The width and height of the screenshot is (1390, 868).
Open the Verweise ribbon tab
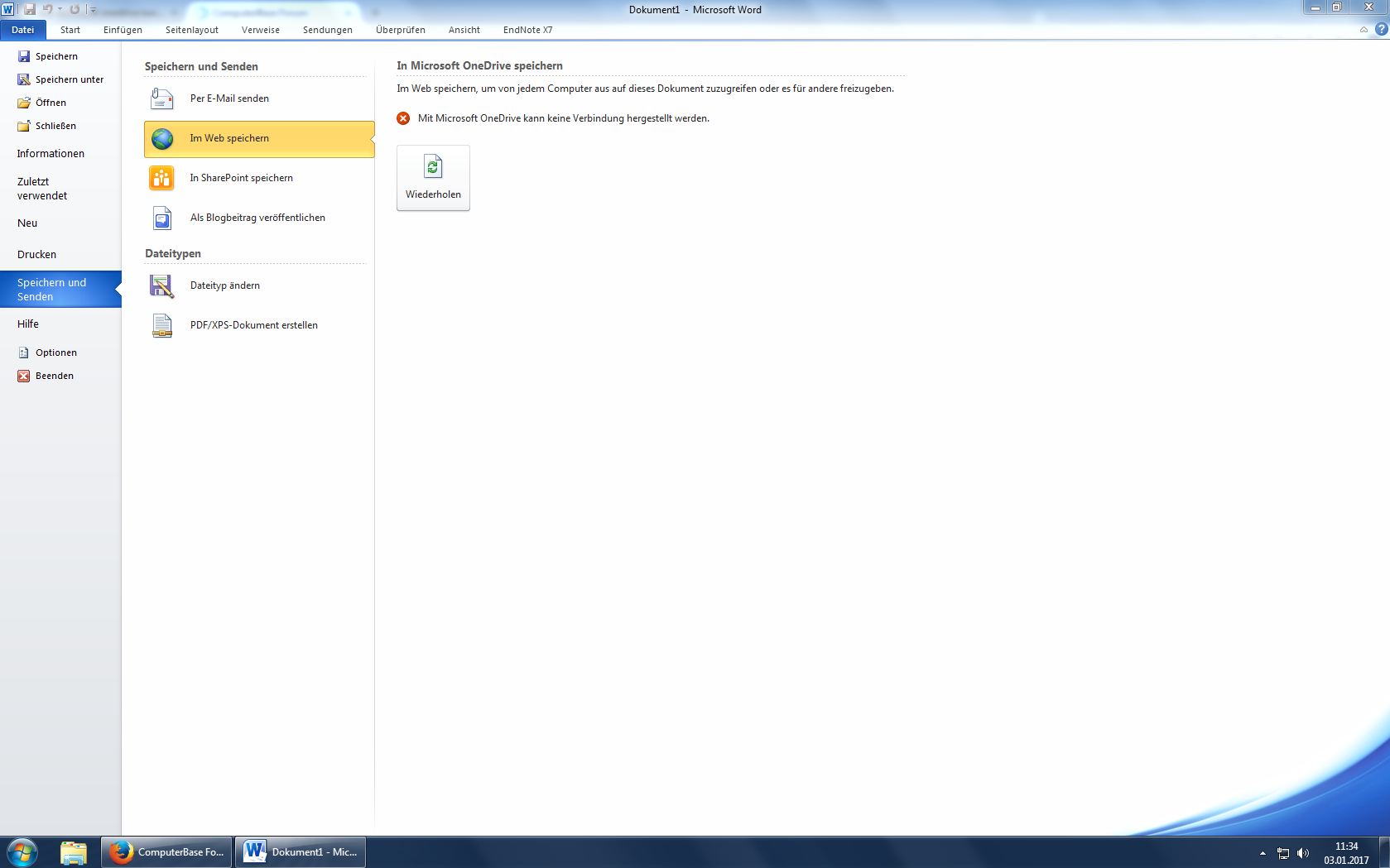point(261,30)
